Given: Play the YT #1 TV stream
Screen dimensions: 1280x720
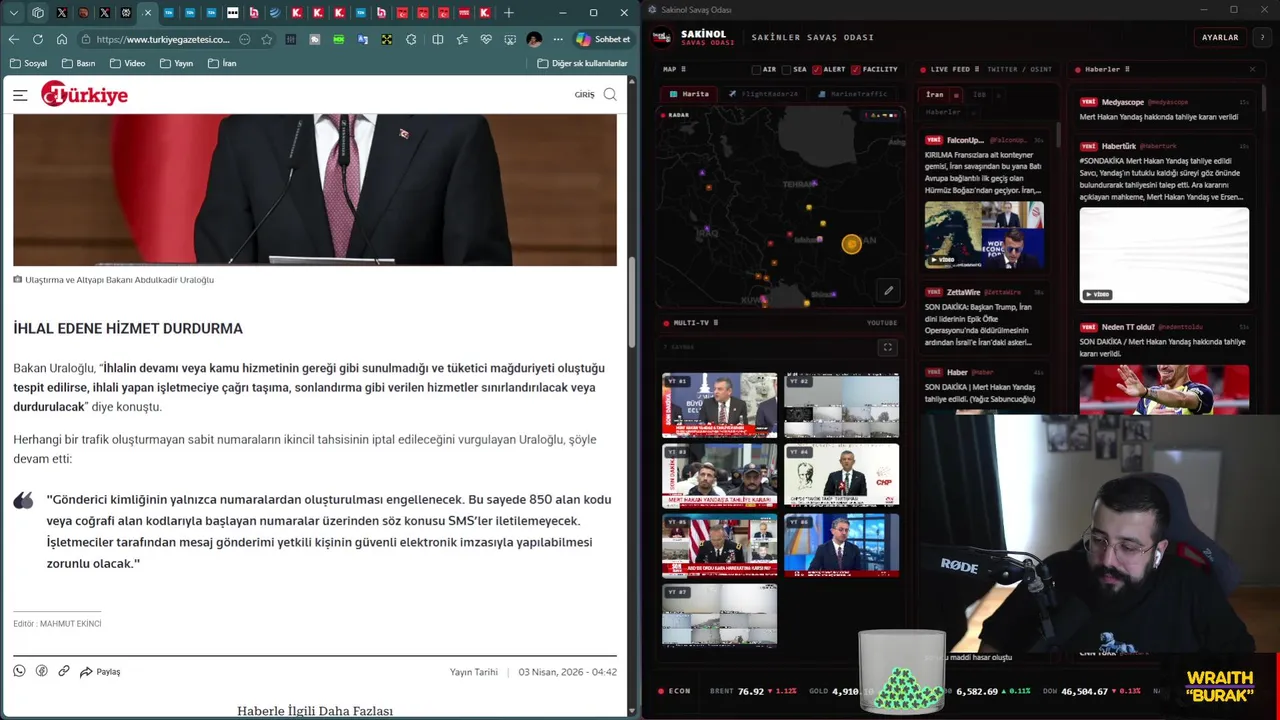Looking at the screenshot, I should pos(719,405).
